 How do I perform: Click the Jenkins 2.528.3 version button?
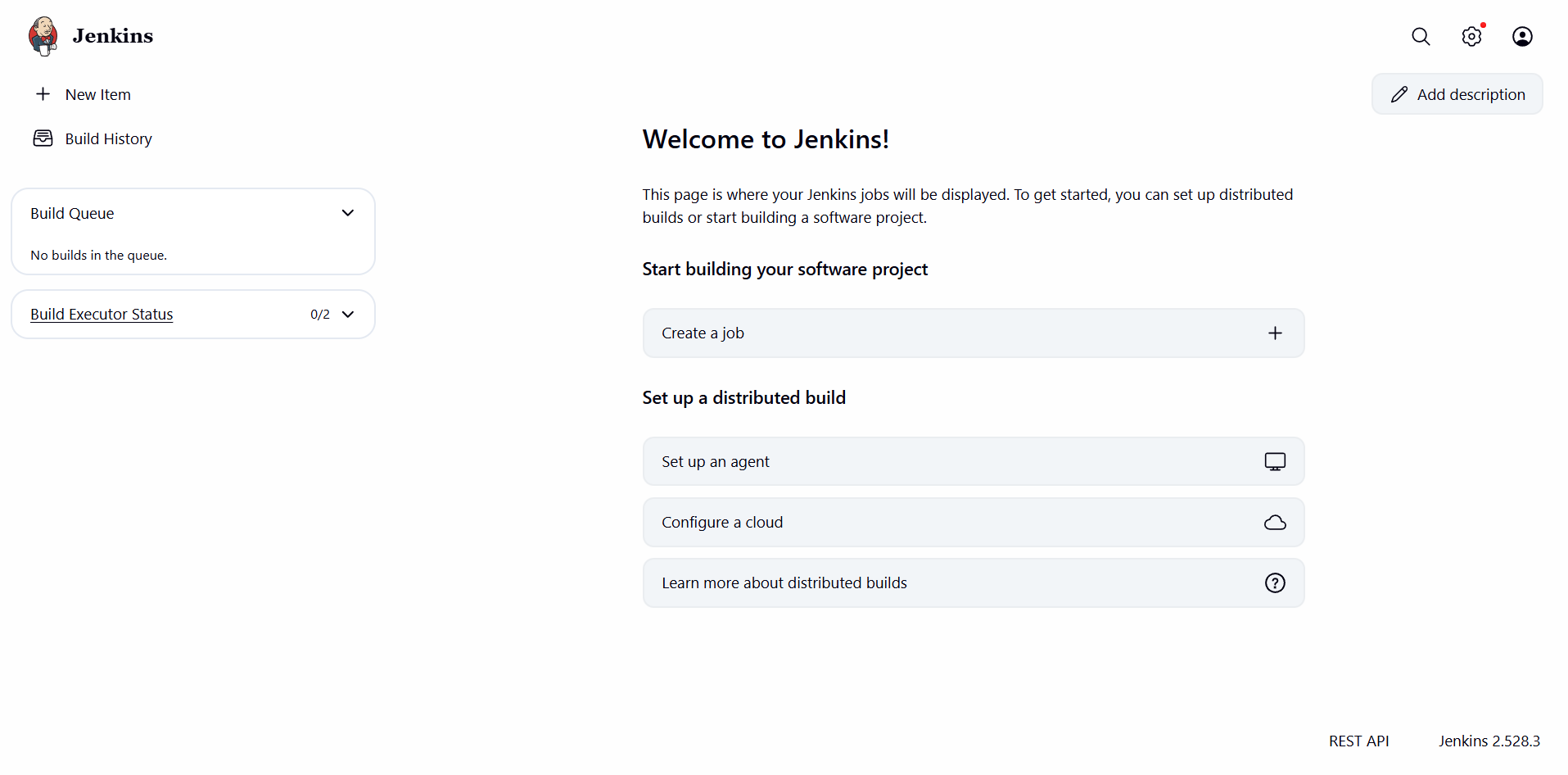click(1489, 741)
